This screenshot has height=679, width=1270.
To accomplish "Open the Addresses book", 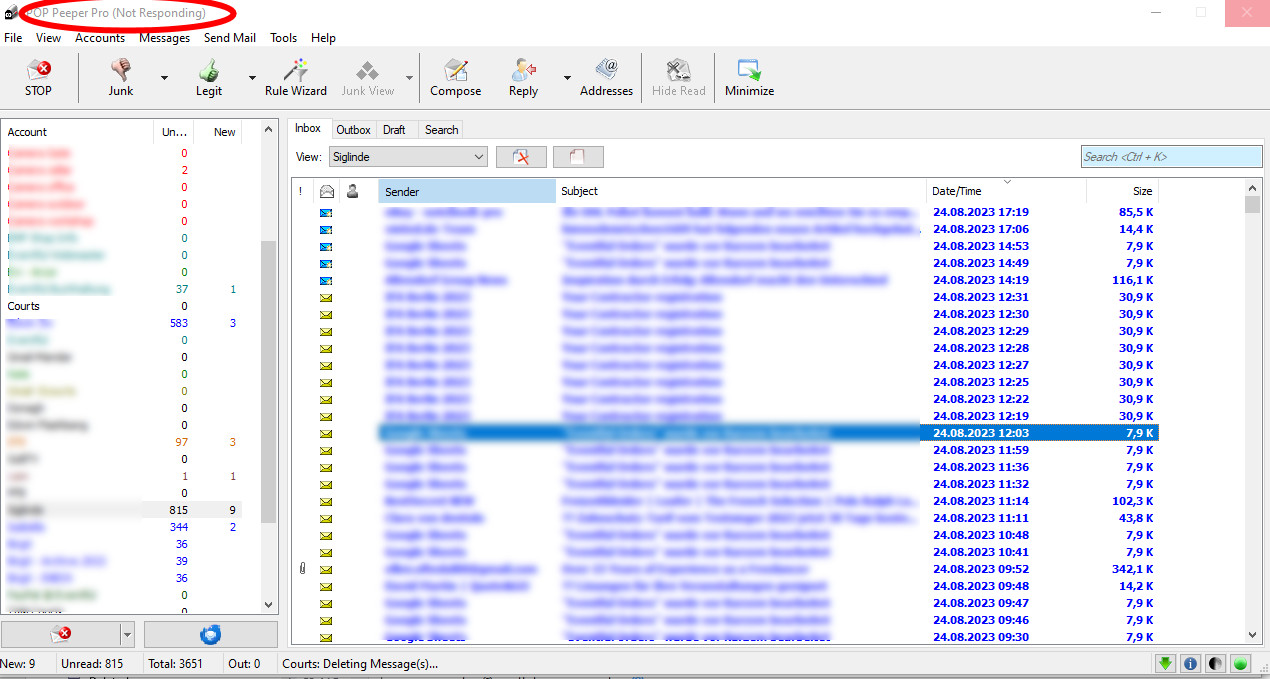I will [x=606, y=78].
